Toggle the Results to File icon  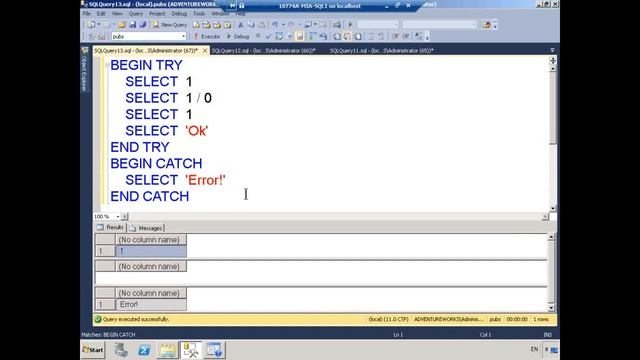[358, 36]
